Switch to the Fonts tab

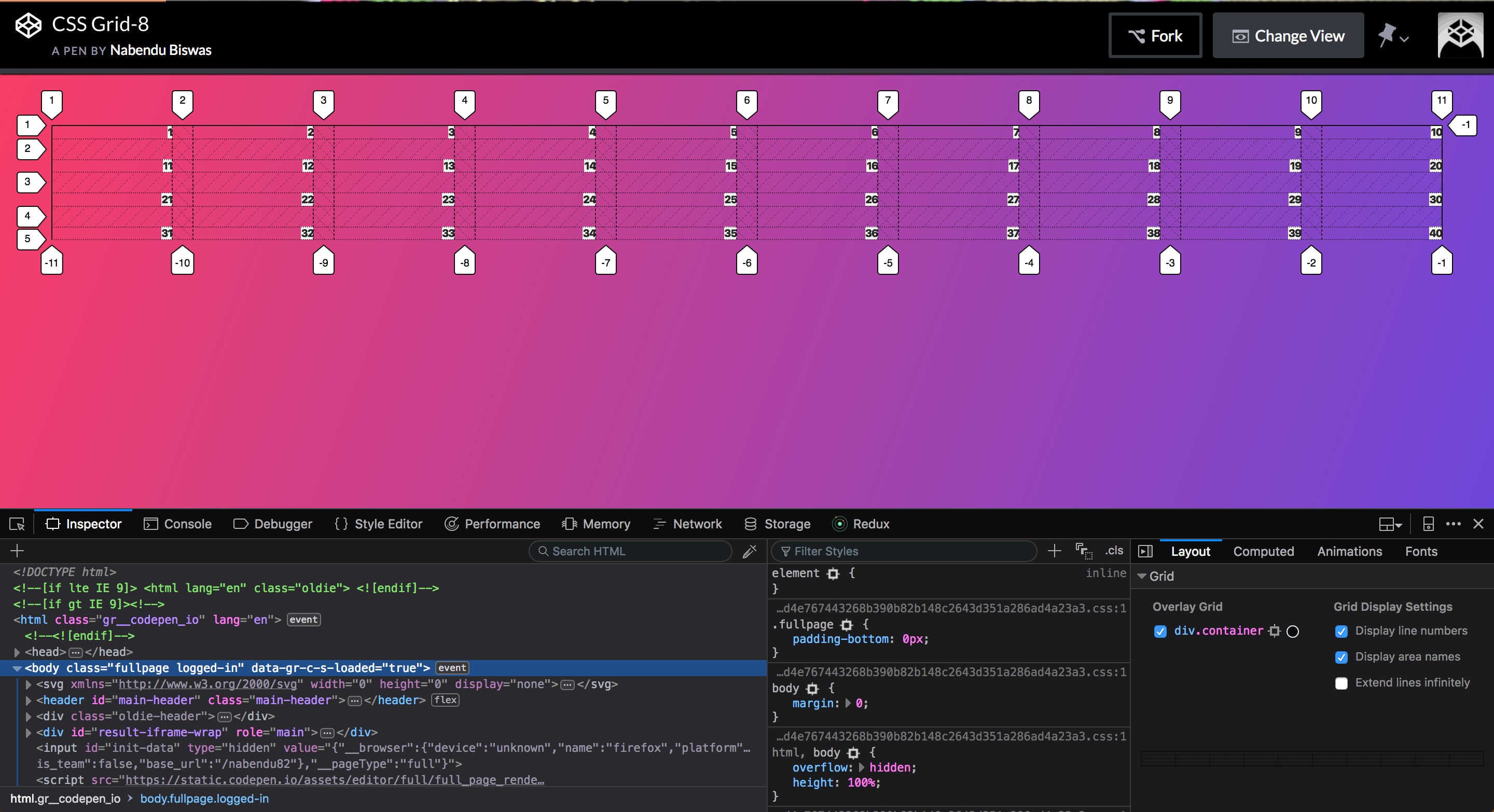click(x=1421, y=551)
